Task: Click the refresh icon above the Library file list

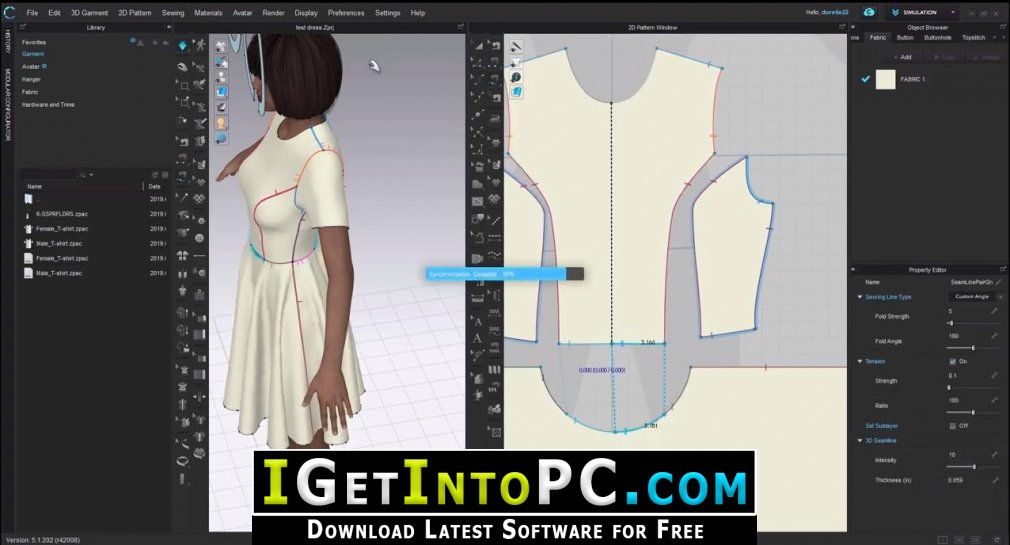Action: coord(155,175)
